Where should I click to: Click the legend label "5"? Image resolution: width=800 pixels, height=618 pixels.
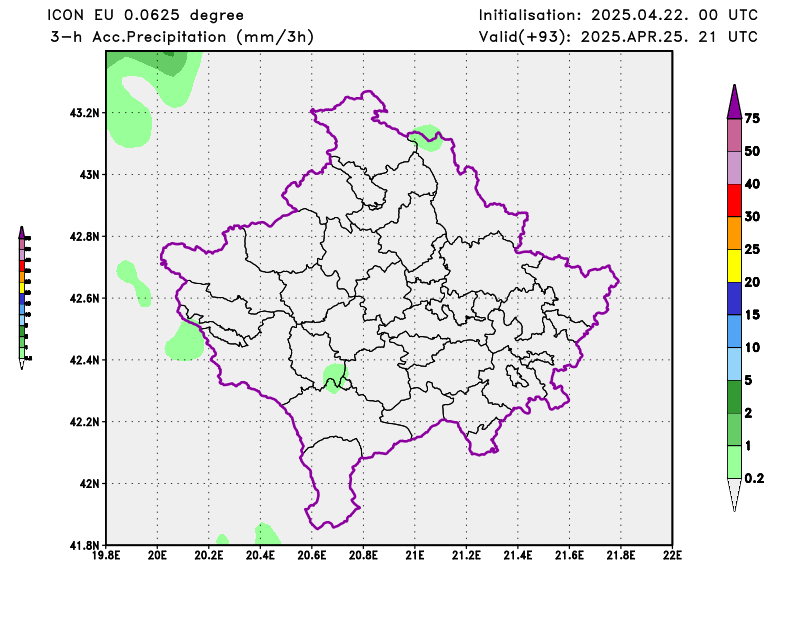pos(748,380)
